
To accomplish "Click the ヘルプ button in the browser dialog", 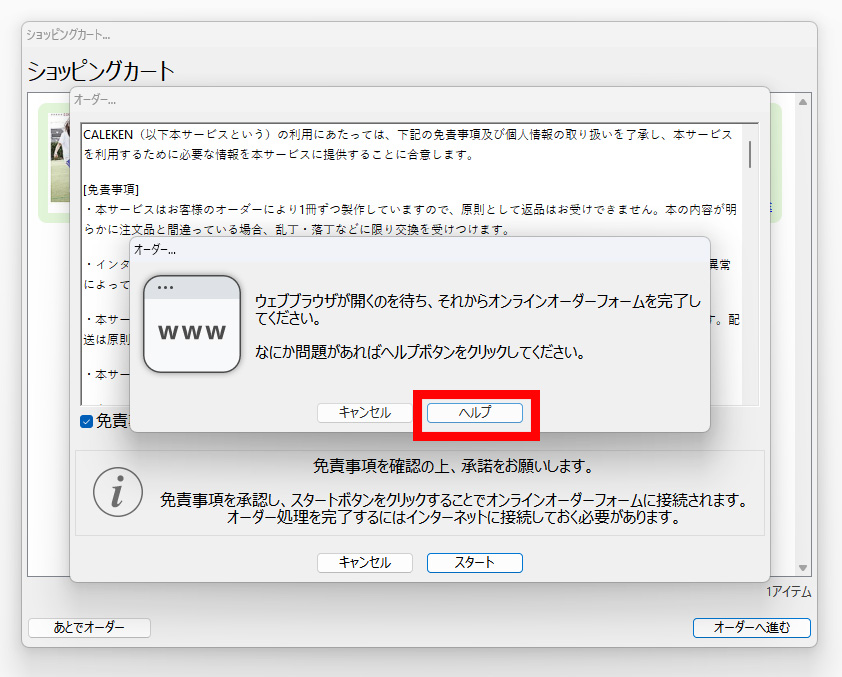I will tap(474, 412).
